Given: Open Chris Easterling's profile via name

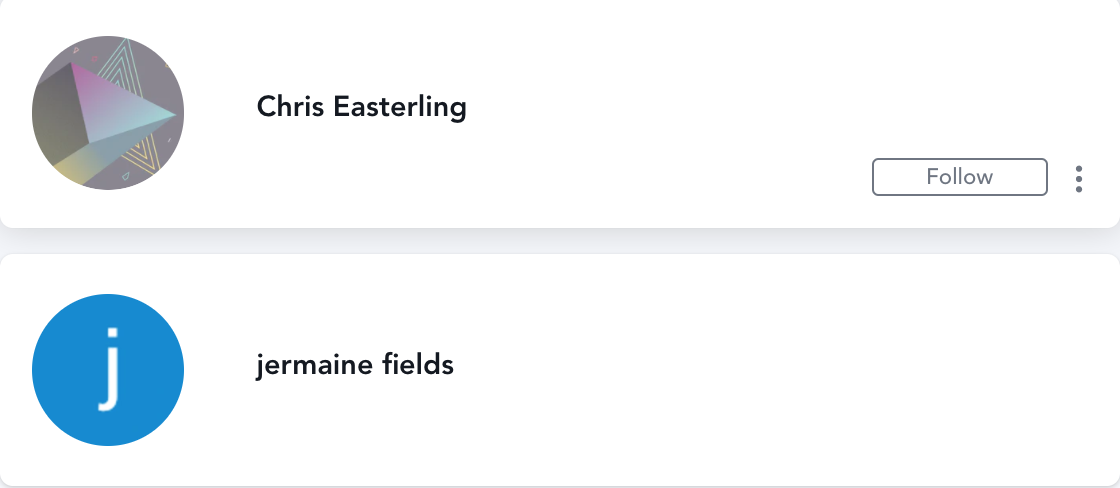Looking at the screenshot, I should coord(361,107).
